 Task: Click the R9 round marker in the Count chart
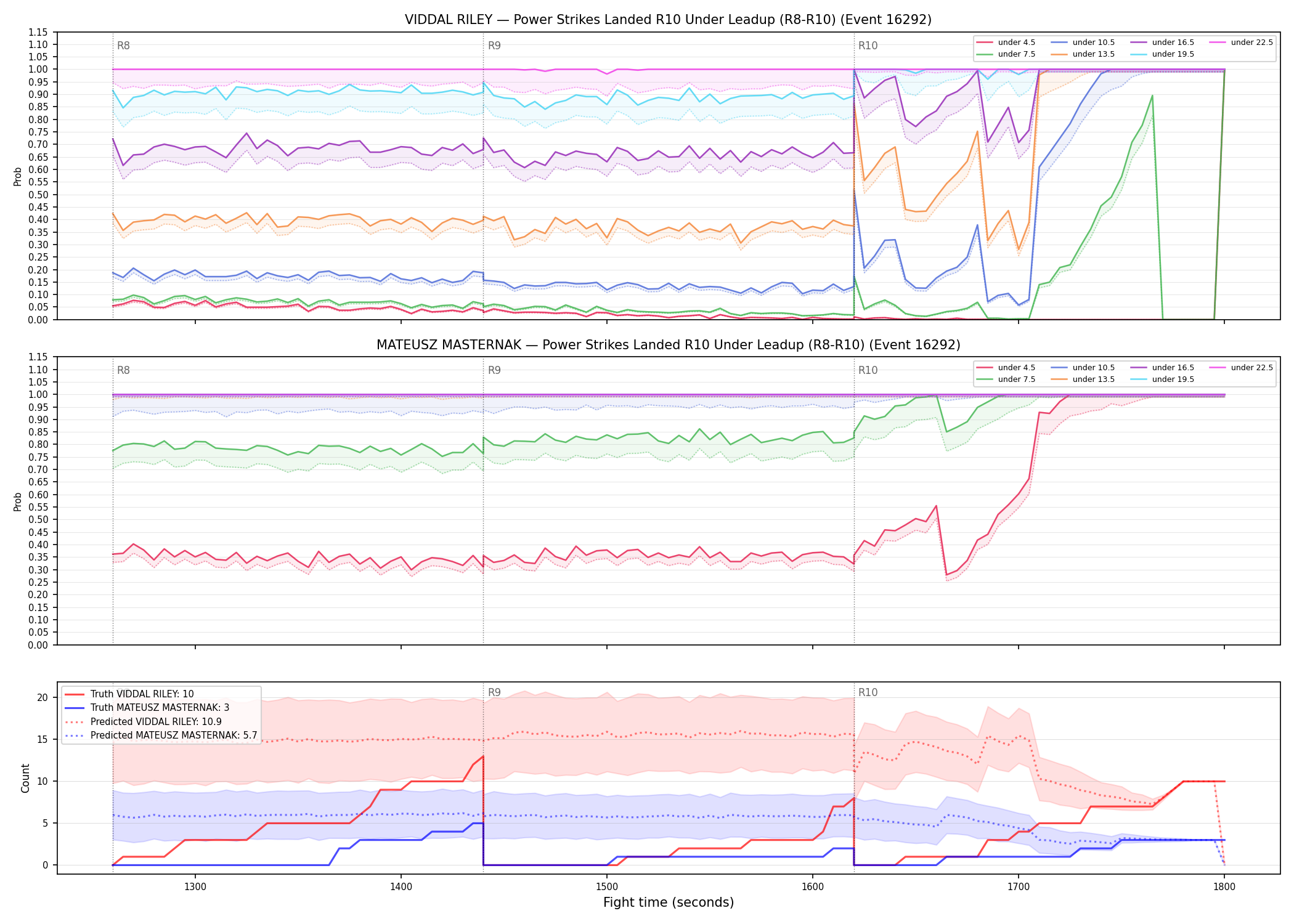tap(494, 693)
